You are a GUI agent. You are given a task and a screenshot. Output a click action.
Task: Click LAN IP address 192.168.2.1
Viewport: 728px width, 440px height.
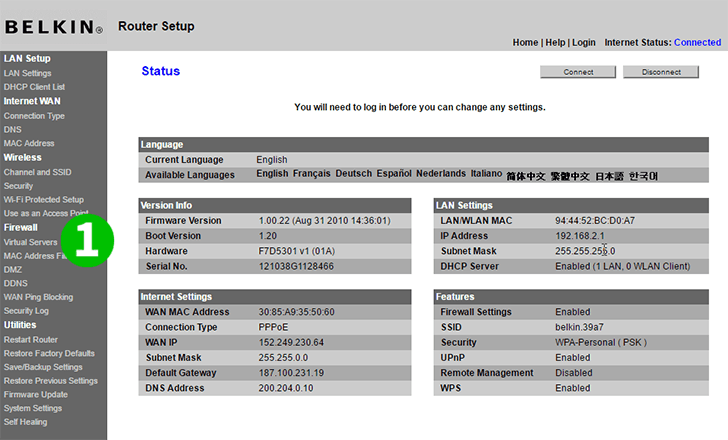[580, 236]
